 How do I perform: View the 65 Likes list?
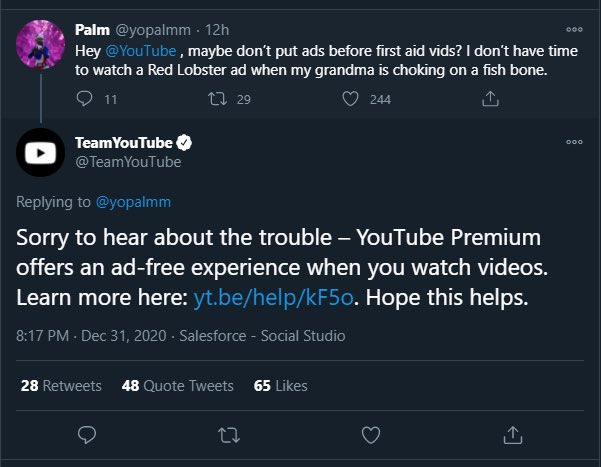[280, 385]
